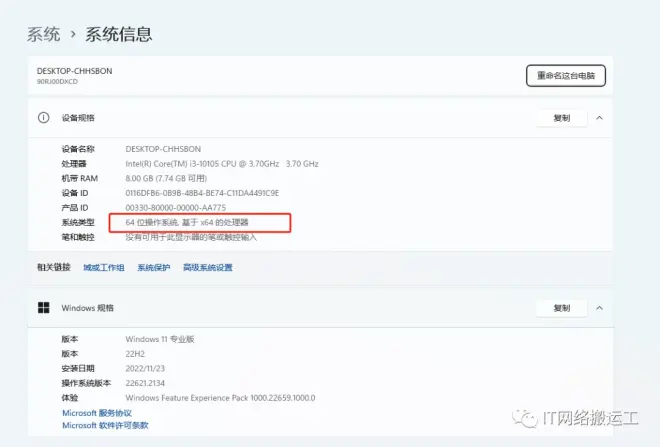
Task: Open Microsoft 软件许可条款 link
Action: (x=105, y=426)
